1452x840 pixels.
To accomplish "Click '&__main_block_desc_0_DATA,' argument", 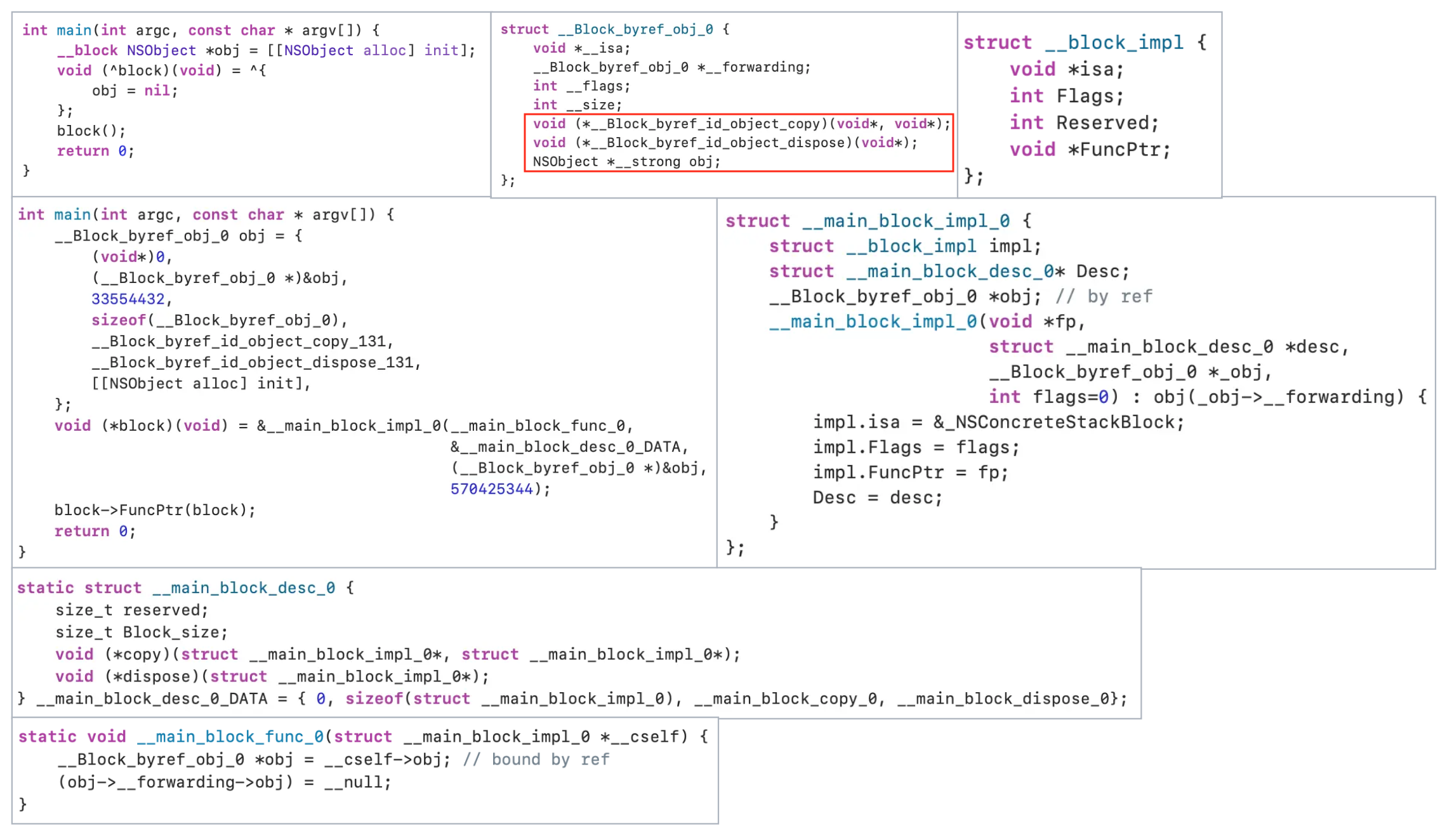I will click(x=569, y=447).
